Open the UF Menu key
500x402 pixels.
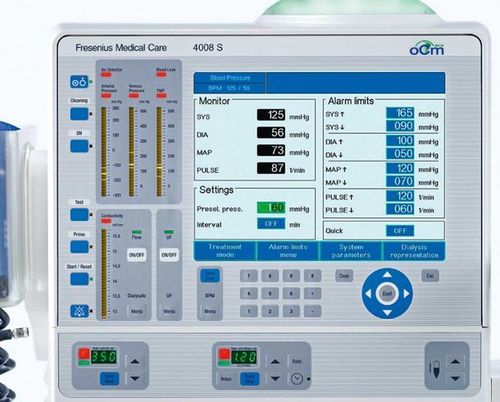[169, 311]
